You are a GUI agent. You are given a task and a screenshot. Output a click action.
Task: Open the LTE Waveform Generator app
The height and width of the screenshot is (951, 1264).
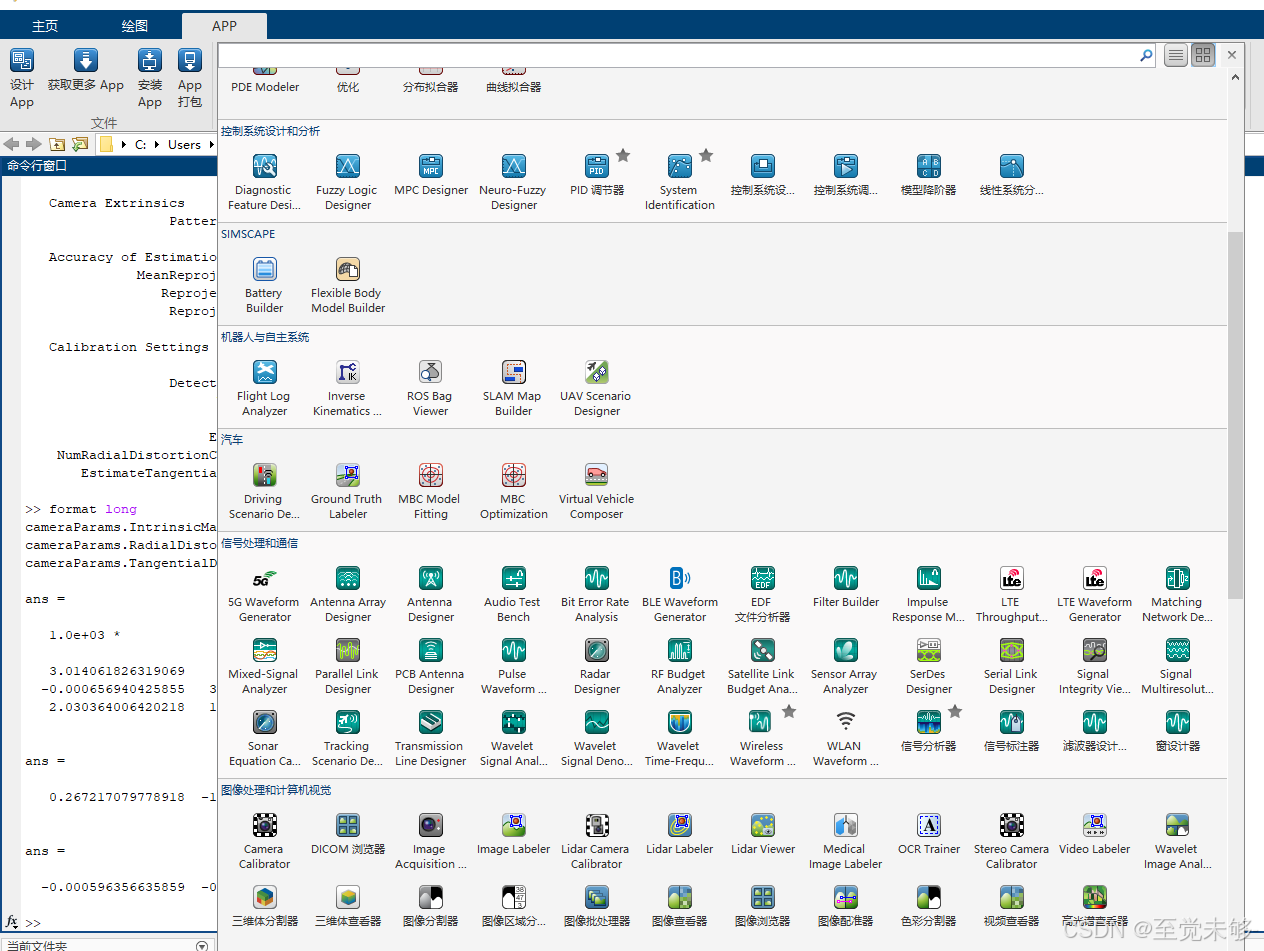click(x=1095, y=594)
